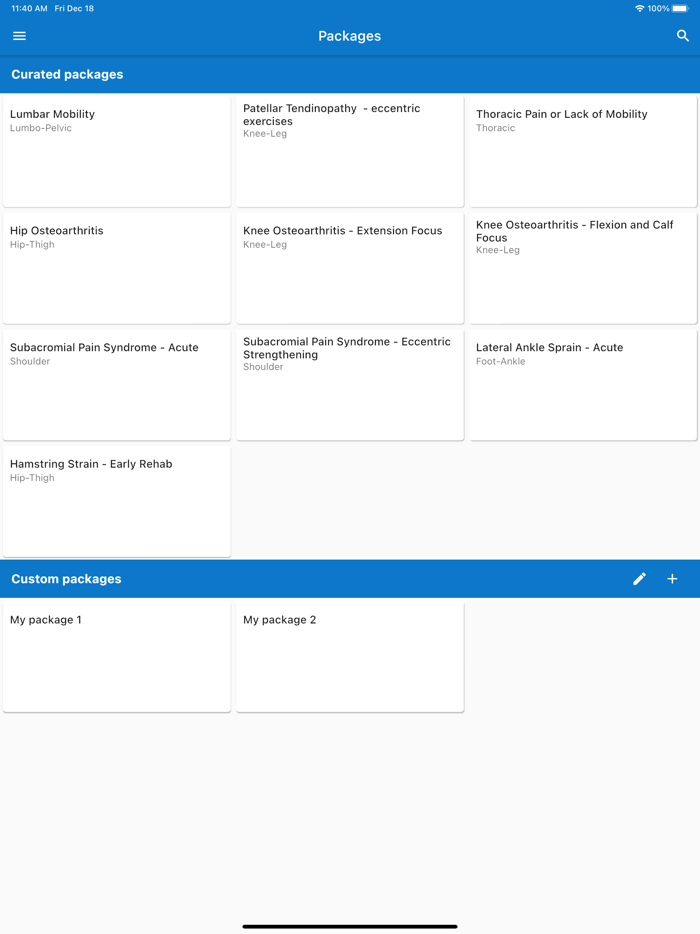700x934 pixels.
Task: Open the hamburger navigation menu
Action: click(19, 36)
